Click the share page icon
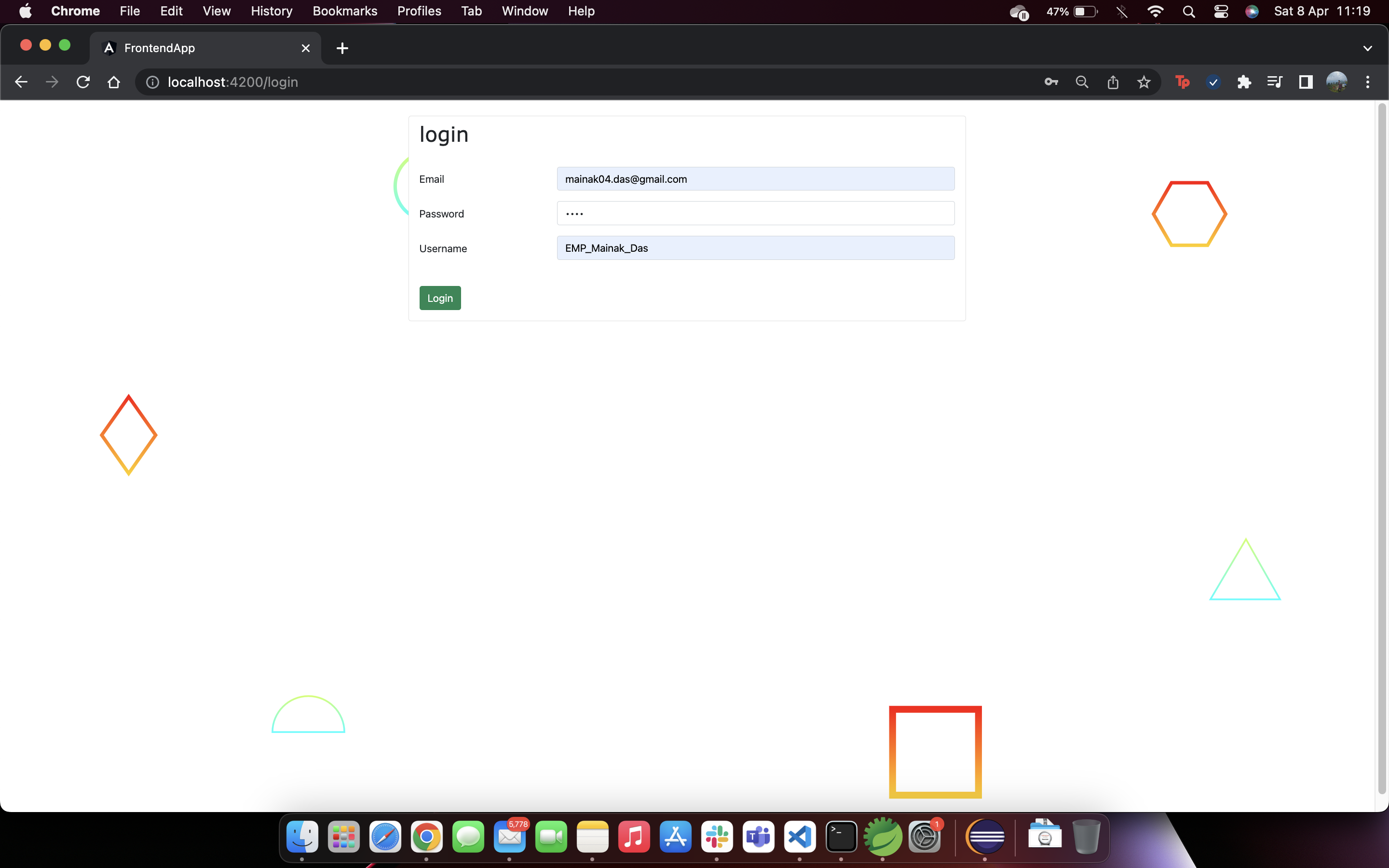This screenshot has width=1389, height=868. [x=1113, y=82]
